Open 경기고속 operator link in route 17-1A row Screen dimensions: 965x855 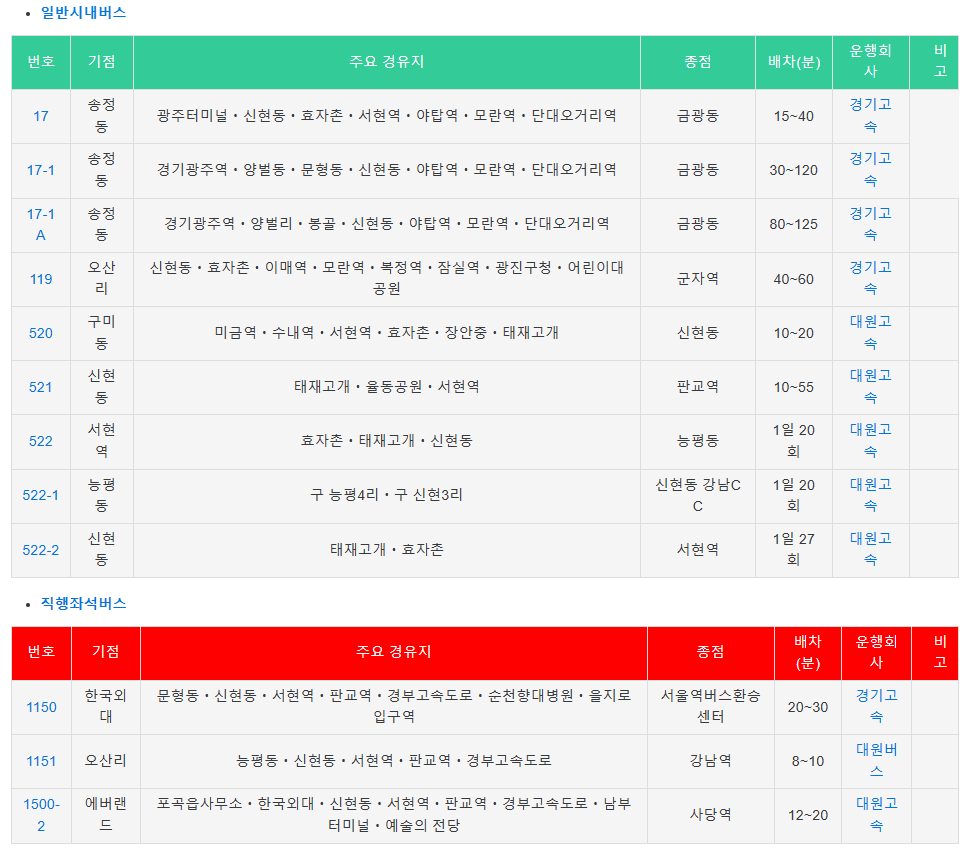[870, 224]
